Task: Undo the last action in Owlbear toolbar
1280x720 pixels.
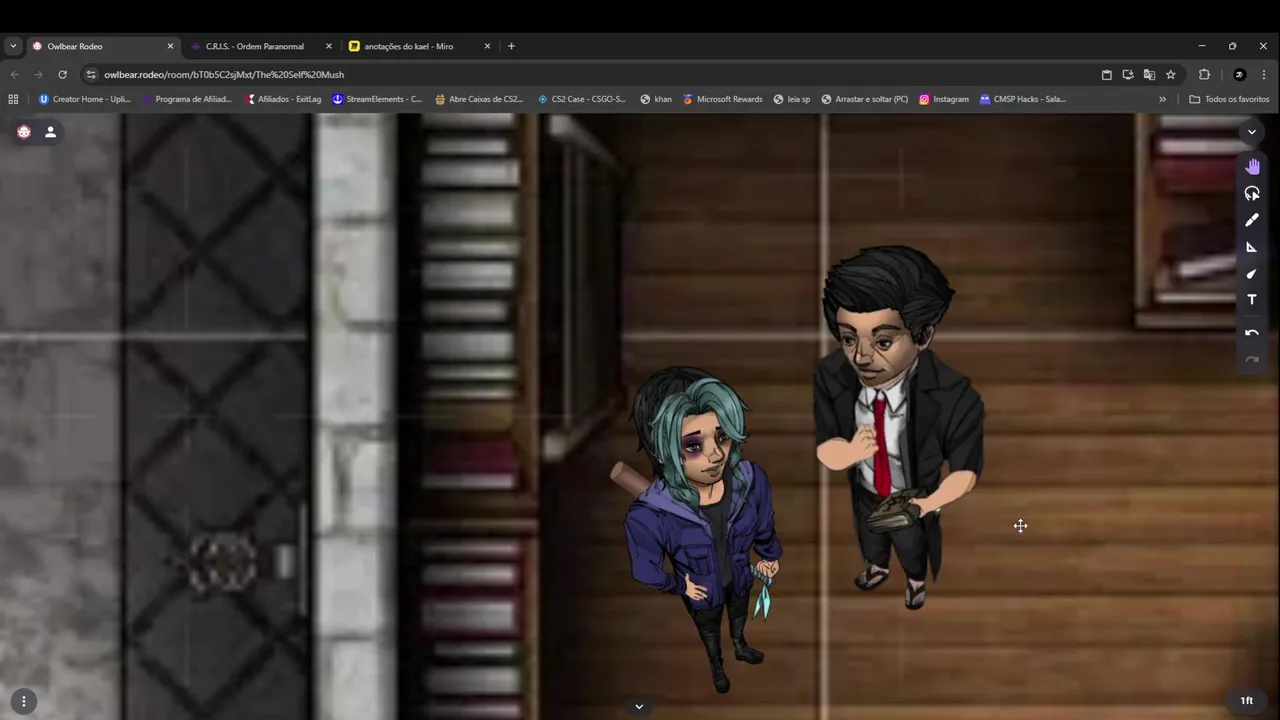Action: [x=1252, y=333]
